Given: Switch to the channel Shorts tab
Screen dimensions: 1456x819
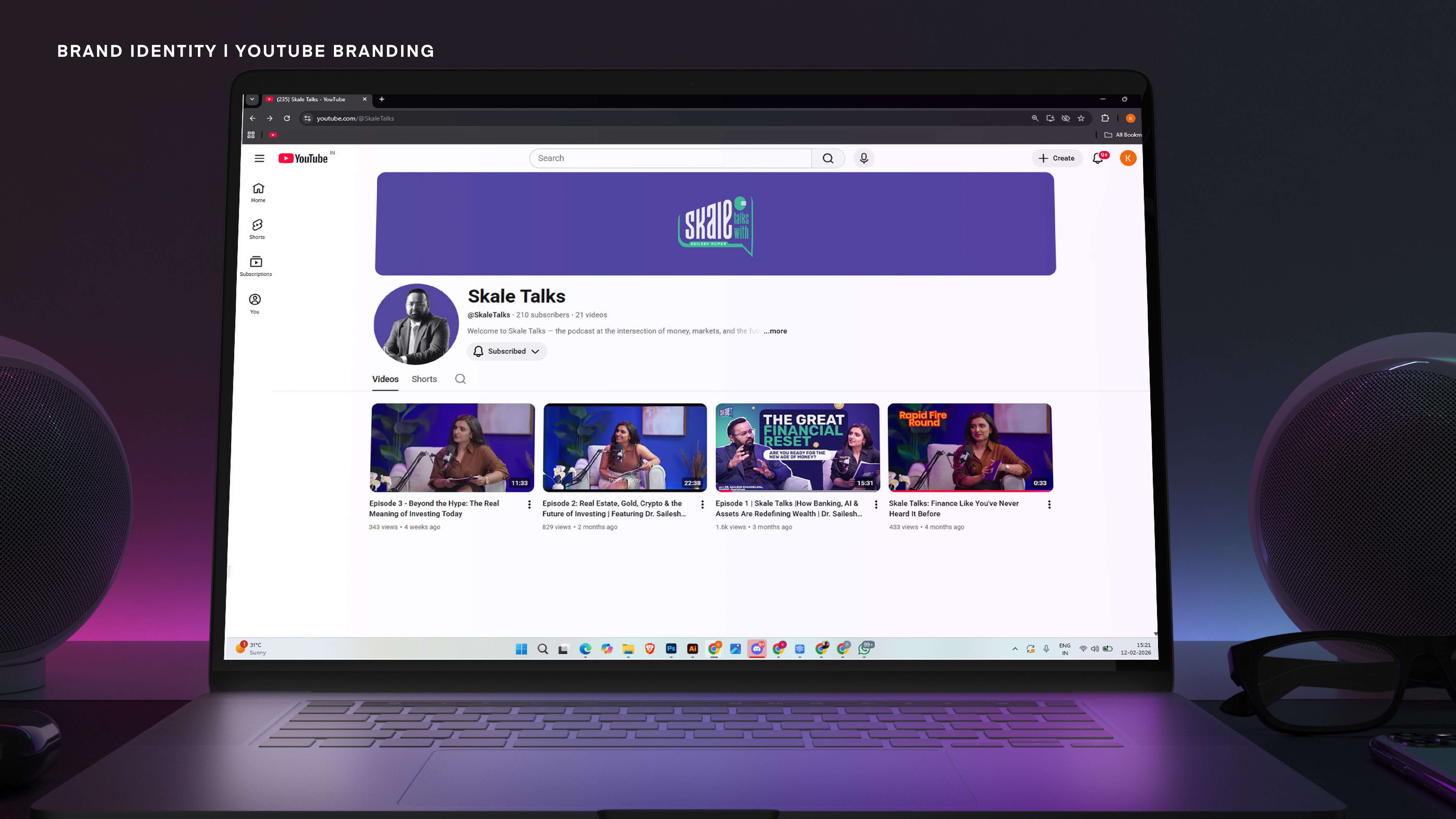Looking at the screenshot, I should pyautogui.click(x=424, y=379).
